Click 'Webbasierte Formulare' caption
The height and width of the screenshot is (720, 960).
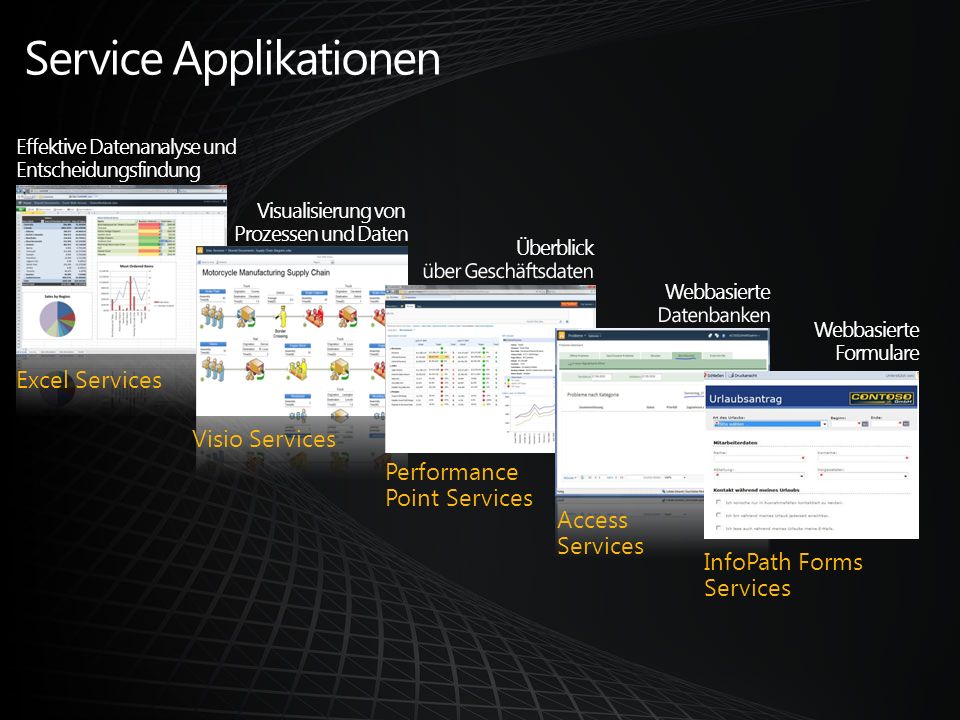click(x=866, y=341)
